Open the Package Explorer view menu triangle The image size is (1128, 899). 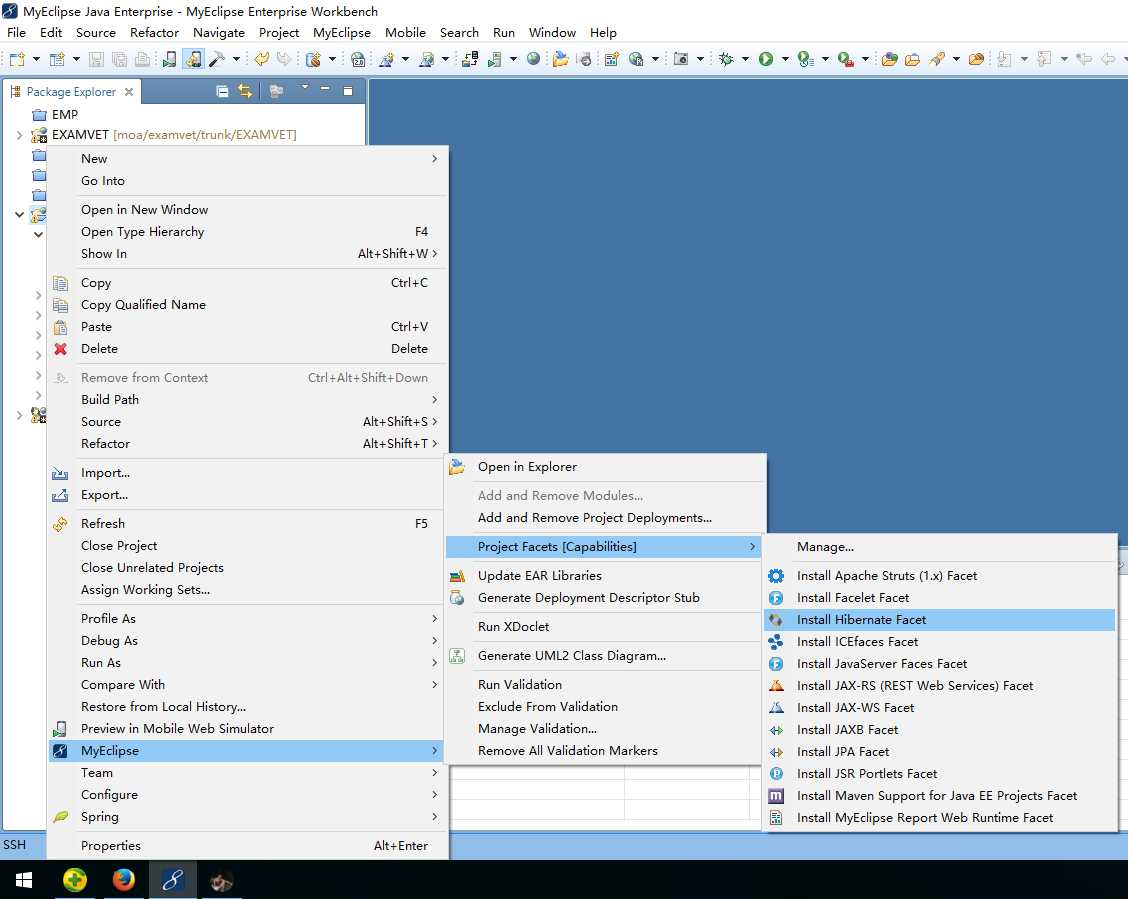[x=304, y=88]
